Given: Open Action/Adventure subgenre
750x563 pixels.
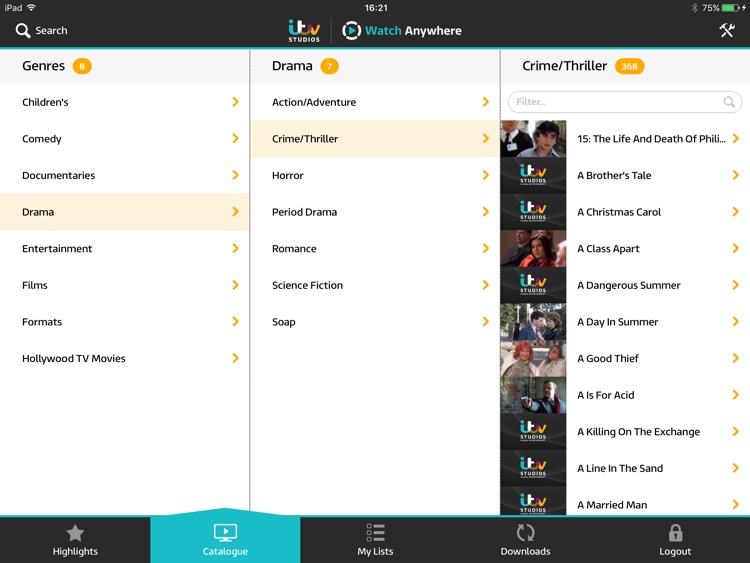Looking at the screenshot, I should click(x=375, y=102).
